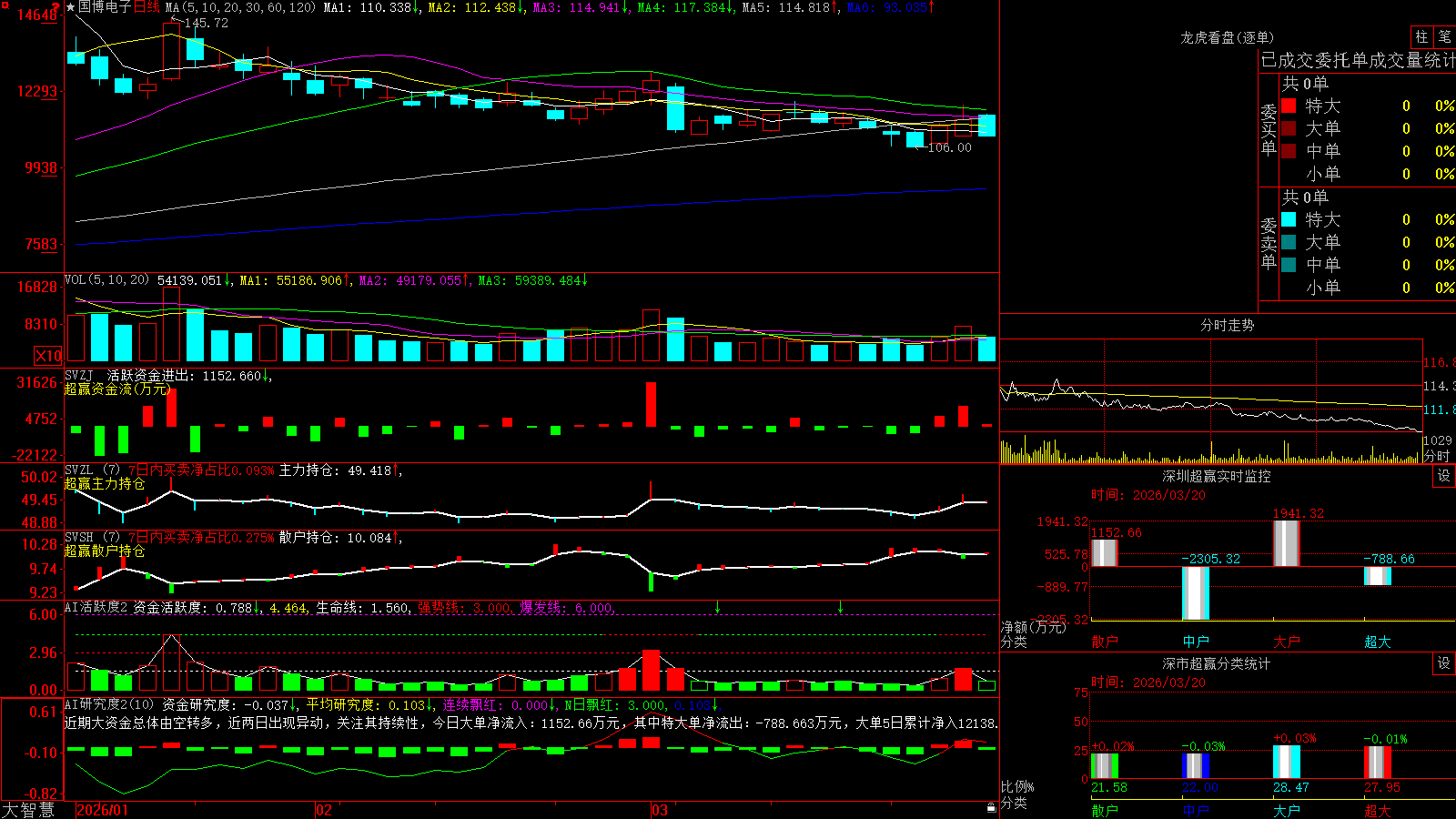Image resolution: width=1456 pixels, height=819 pixels.
Task: Click the 超赢资金流(万元) label
Action: point(117,389)
